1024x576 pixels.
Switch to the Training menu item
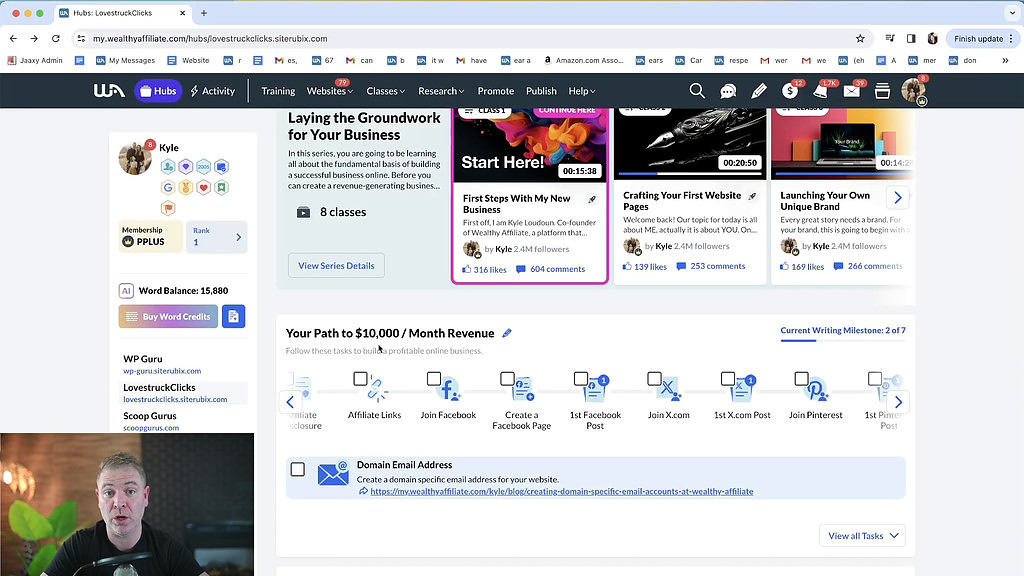[x=278, y=90]
